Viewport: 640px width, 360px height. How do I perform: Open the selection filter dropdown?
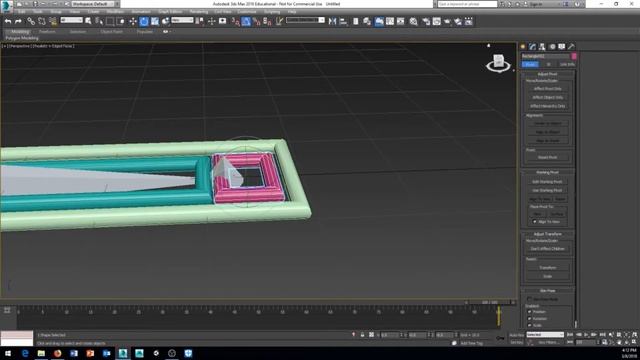[x=71, y=20]
